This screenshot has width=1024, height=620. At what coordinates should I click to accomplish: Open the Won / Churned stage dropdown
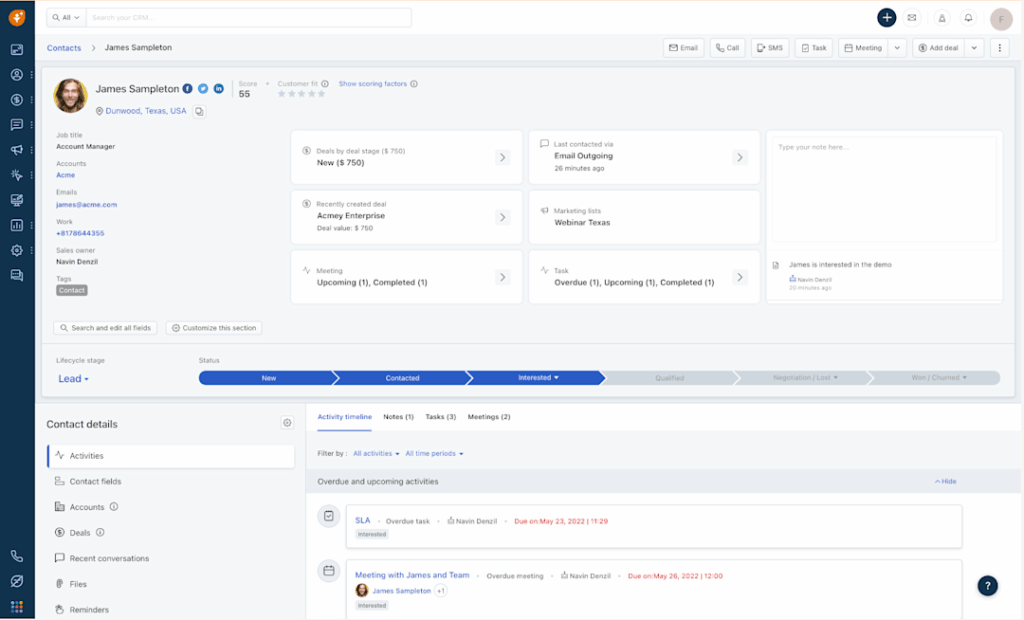click(x=938, y=378)
